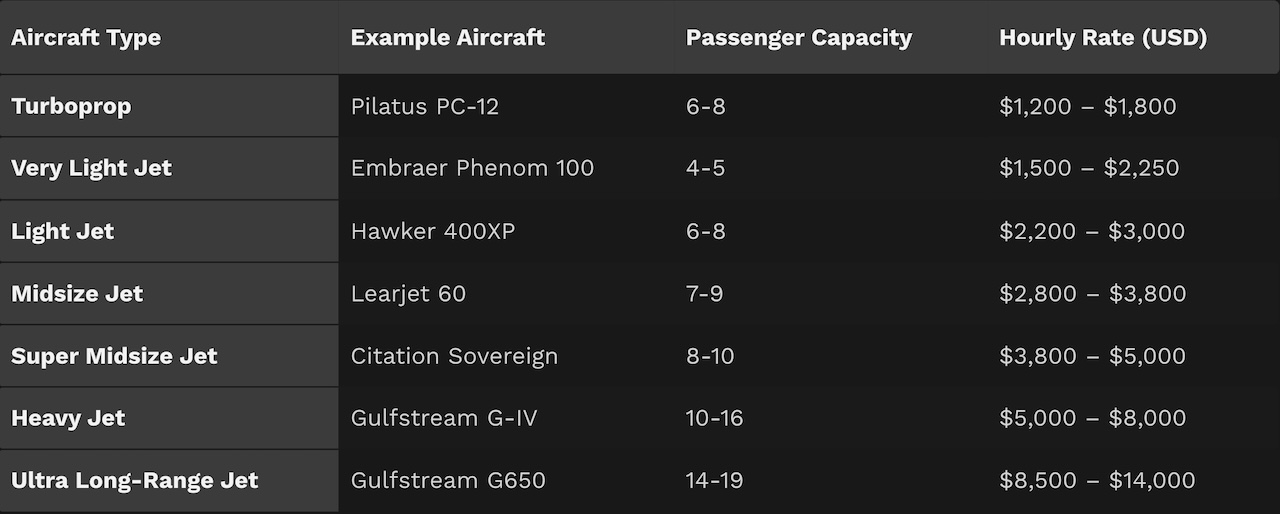Select the Turboprop row label

[x=71, y=106]
